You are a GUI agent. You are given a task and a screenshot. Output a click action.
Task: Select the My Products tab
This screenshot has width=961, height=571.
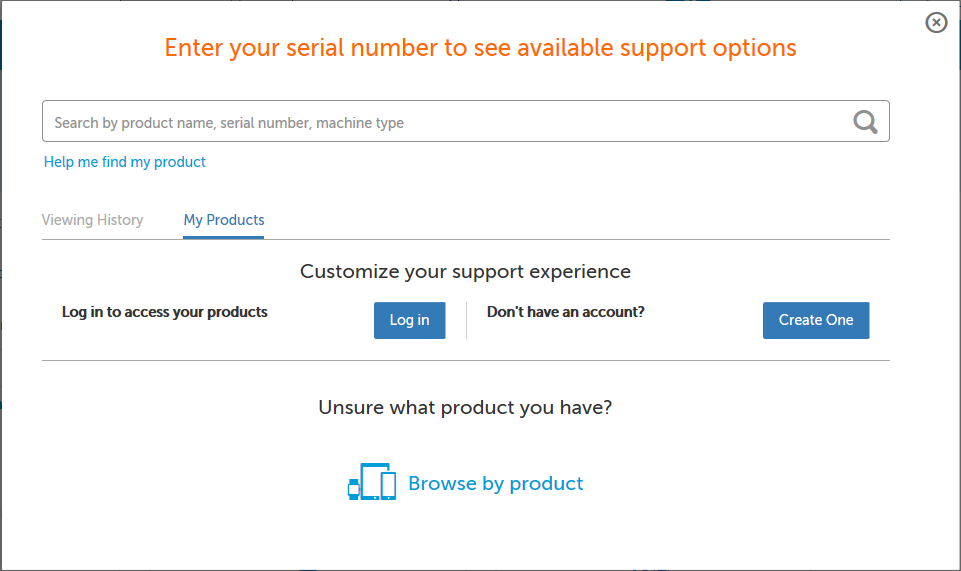(224, 220)
